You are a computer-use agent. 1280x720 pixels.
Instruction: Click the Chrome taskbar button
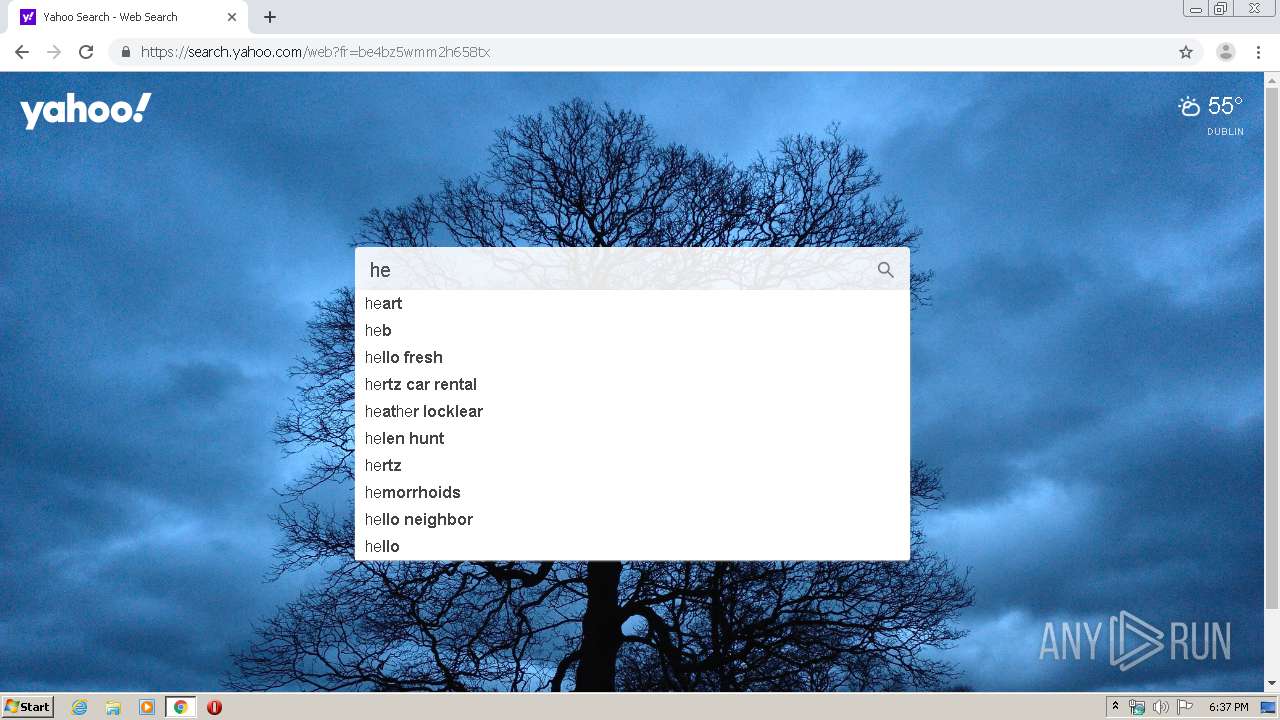coord(180,707)
